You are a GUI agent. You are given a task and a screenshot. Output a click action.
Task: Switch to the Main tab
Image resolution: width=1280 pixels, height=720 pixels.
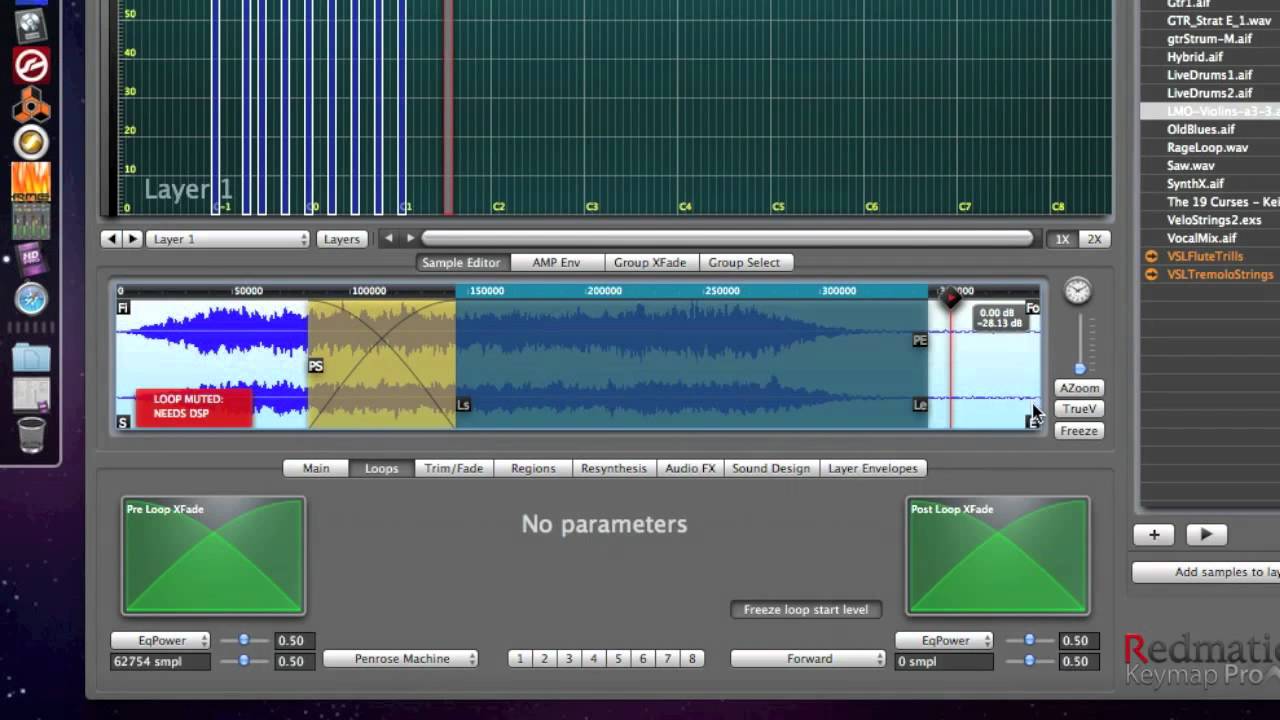click(316, 468)
